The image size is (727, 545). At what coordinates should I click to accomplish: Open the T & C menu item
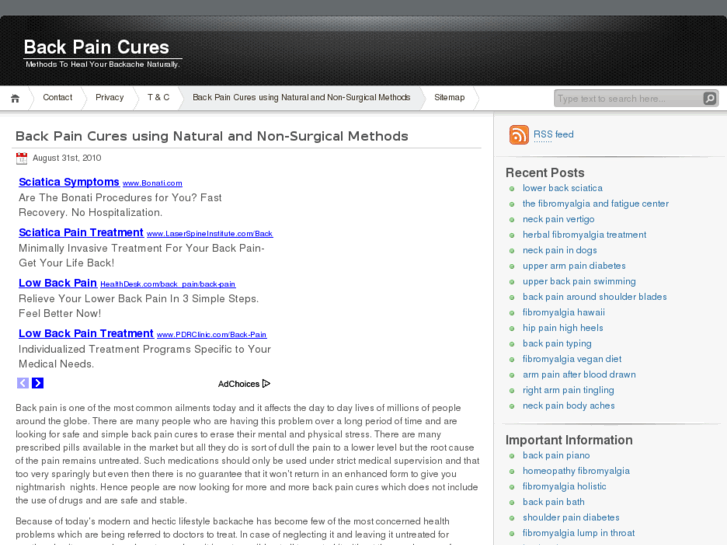click(159, 97)
